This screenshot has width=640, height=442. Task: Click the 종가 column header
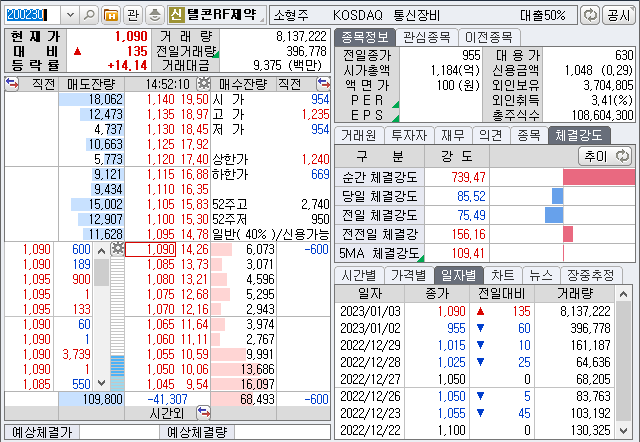tap(437, 293)
